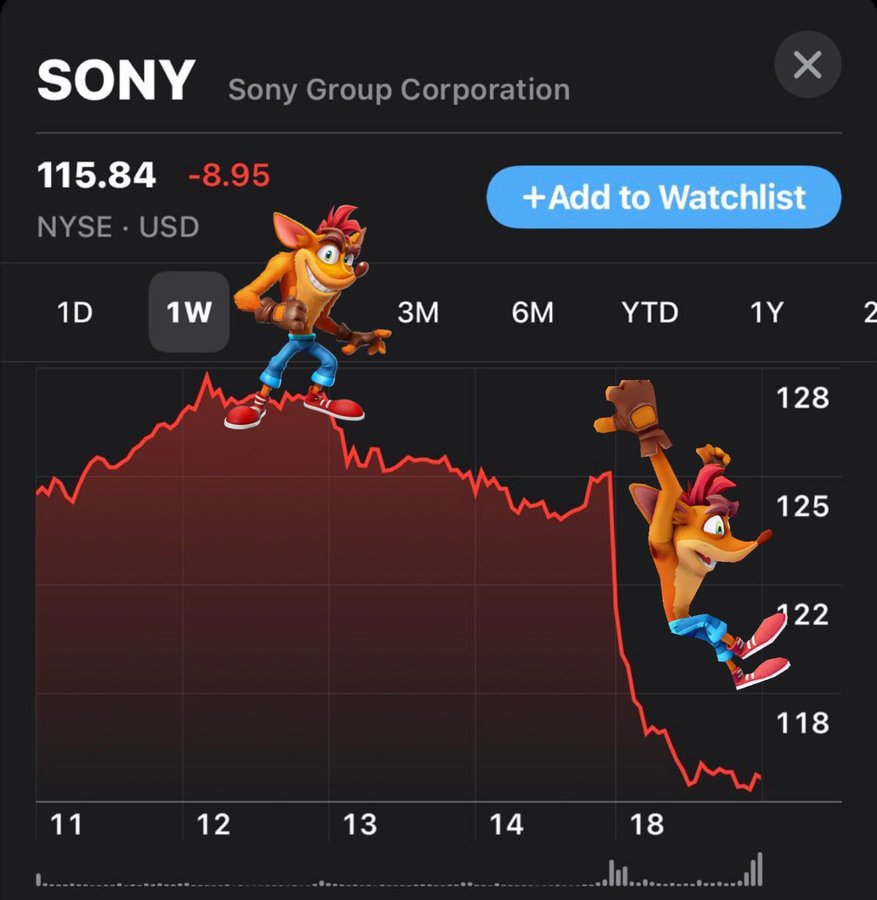Screen dimensions: 877x900
Task: Show the YTD chart range
Action: click(x=650, y=313)
